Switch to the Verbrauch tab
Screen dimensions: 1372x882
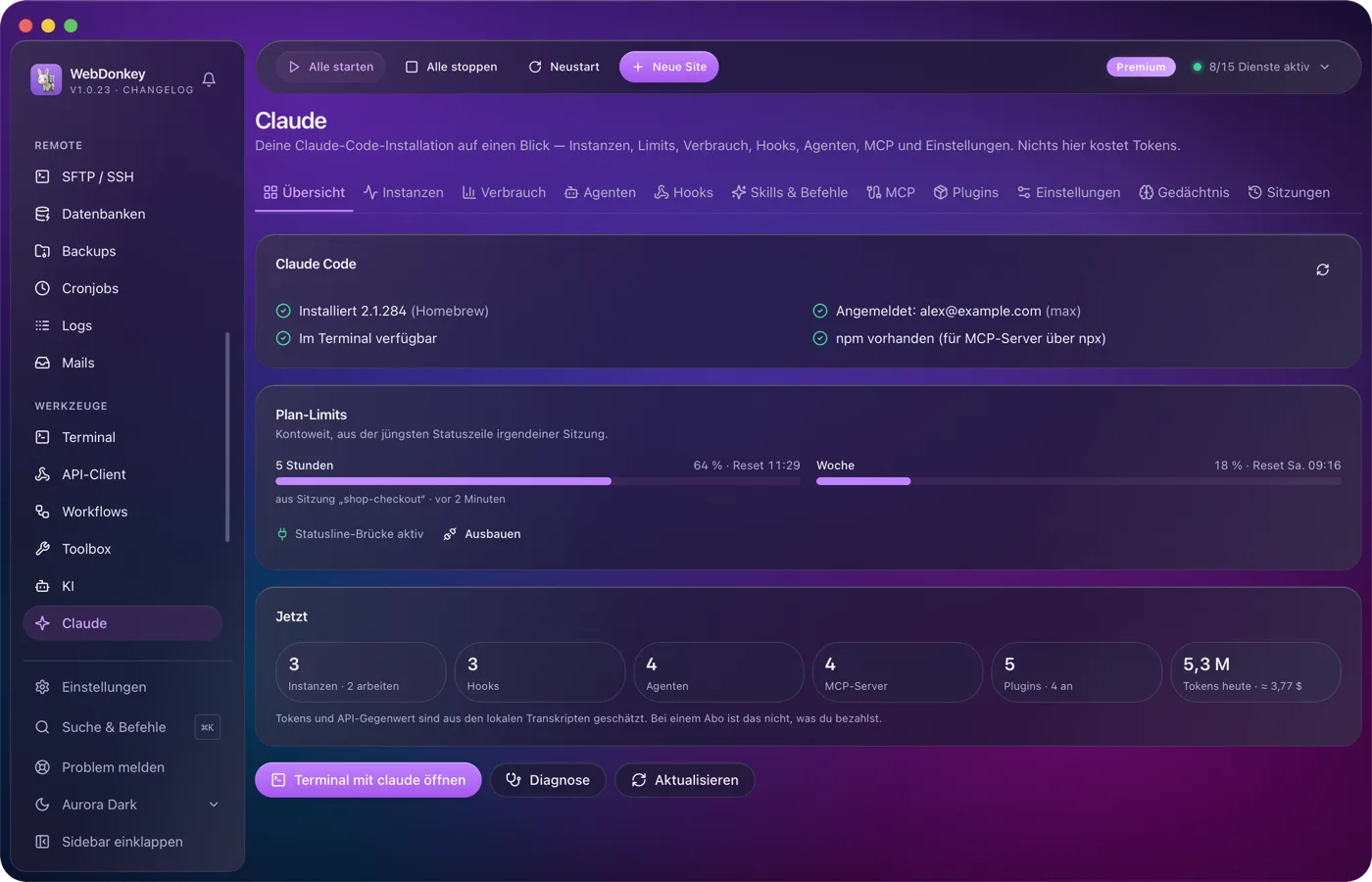[504, 192]
